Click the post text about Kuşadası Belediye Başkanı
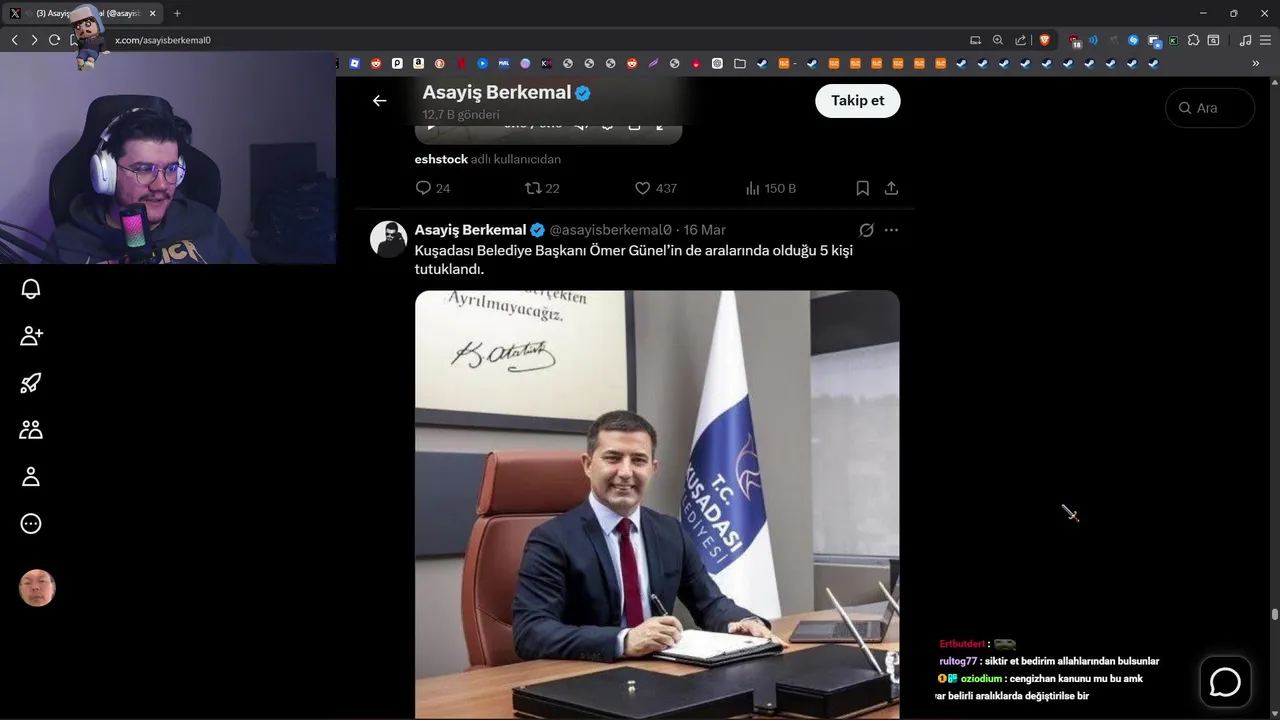 (x=634, y=260)
